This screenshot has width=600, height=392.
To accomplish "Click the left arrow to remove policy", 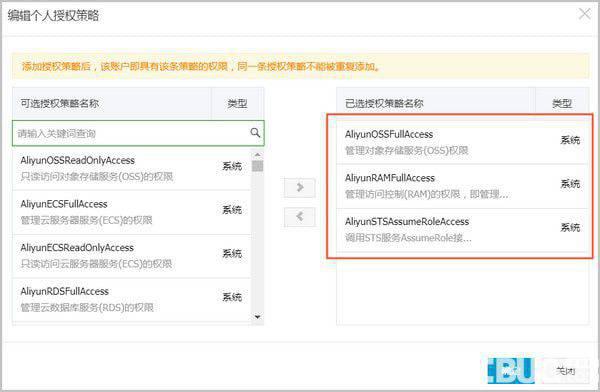I will point(300,217).
